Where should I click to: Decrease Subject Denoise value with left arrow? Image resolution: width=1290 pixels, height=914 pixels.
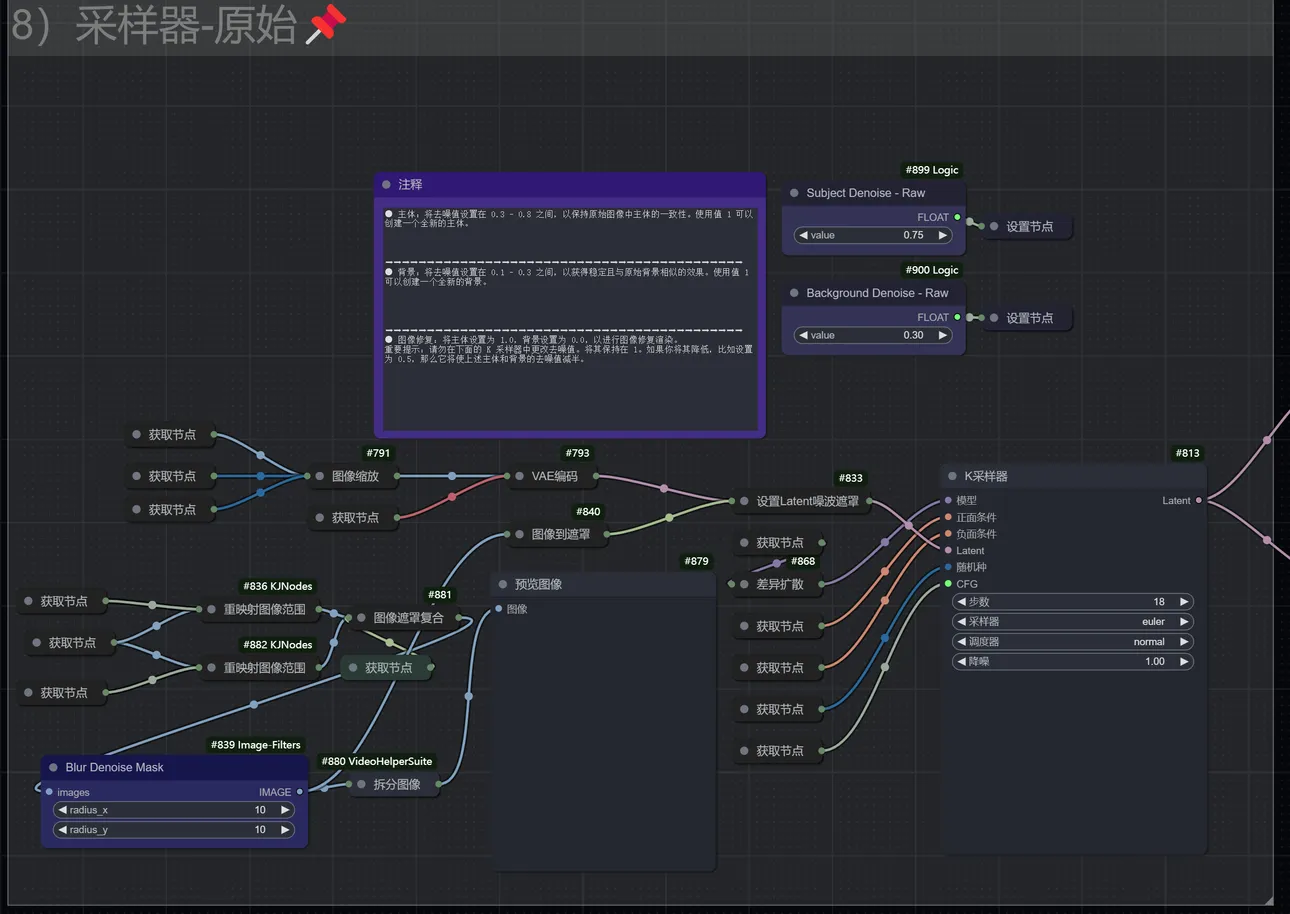(803, 235)
